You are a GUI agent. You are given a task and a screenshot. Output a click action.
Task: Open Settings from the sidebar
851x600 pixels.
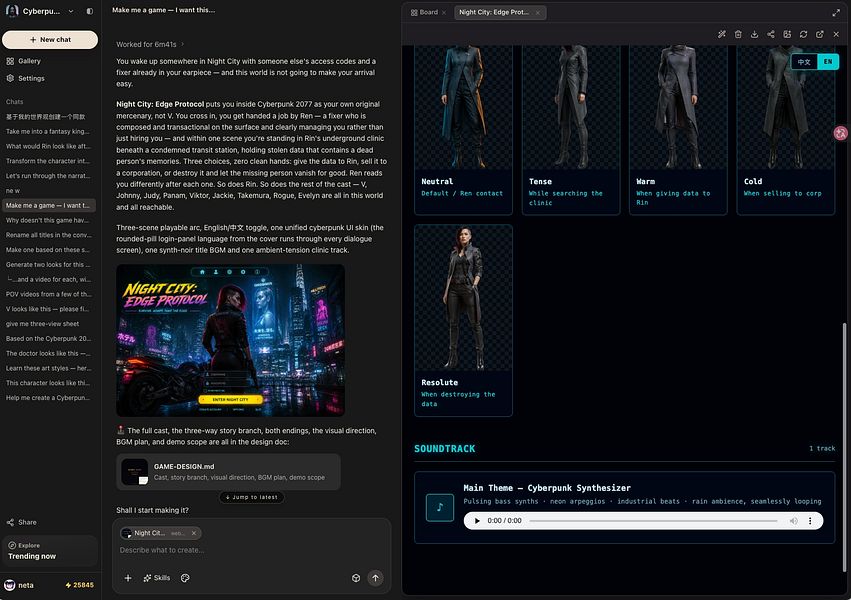click(31, 78)
